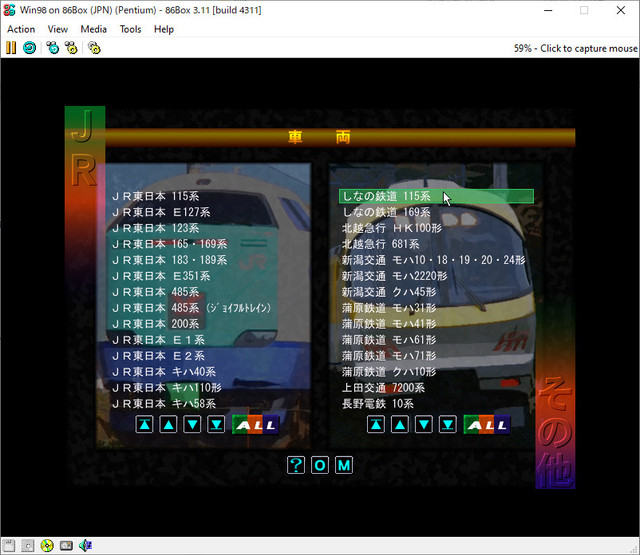Screen dimensions: 640x555
Task: Select ＪＲ東日本 キハ110形
Action: point(167,388)
